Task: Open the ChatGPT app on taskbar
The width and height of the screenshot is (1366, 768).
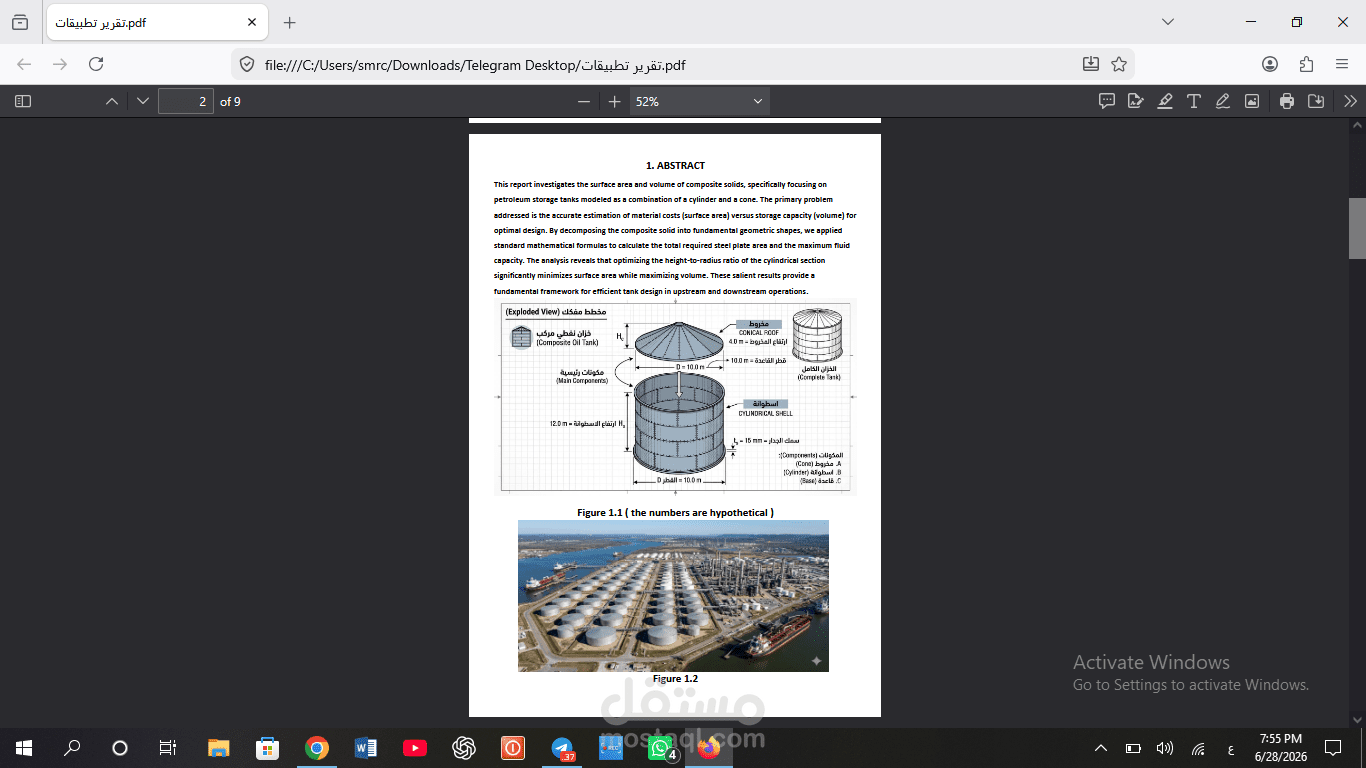Action: (463, 748)
